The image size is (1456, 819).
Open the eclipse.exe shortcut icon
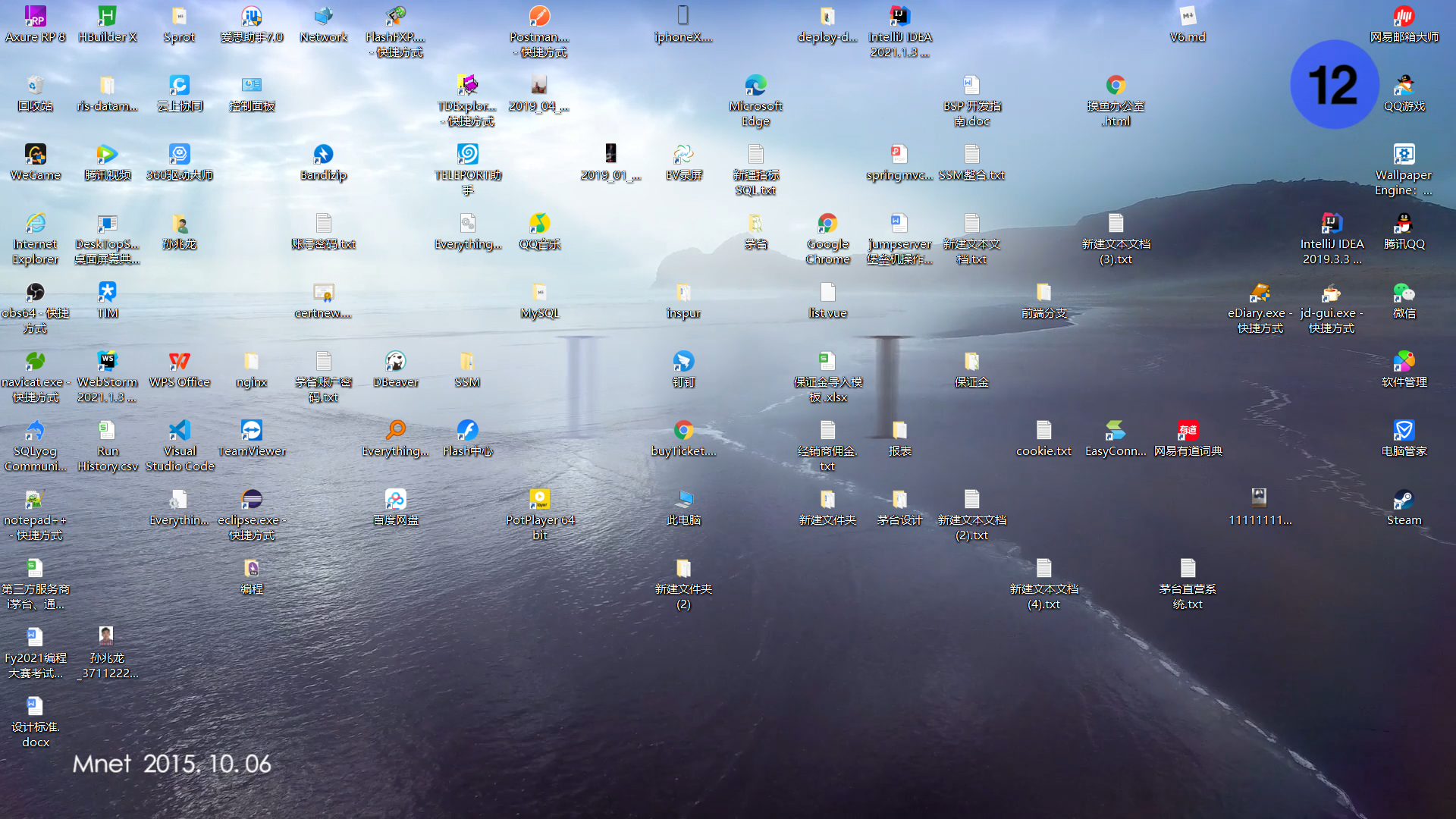[x=252, y=515]
